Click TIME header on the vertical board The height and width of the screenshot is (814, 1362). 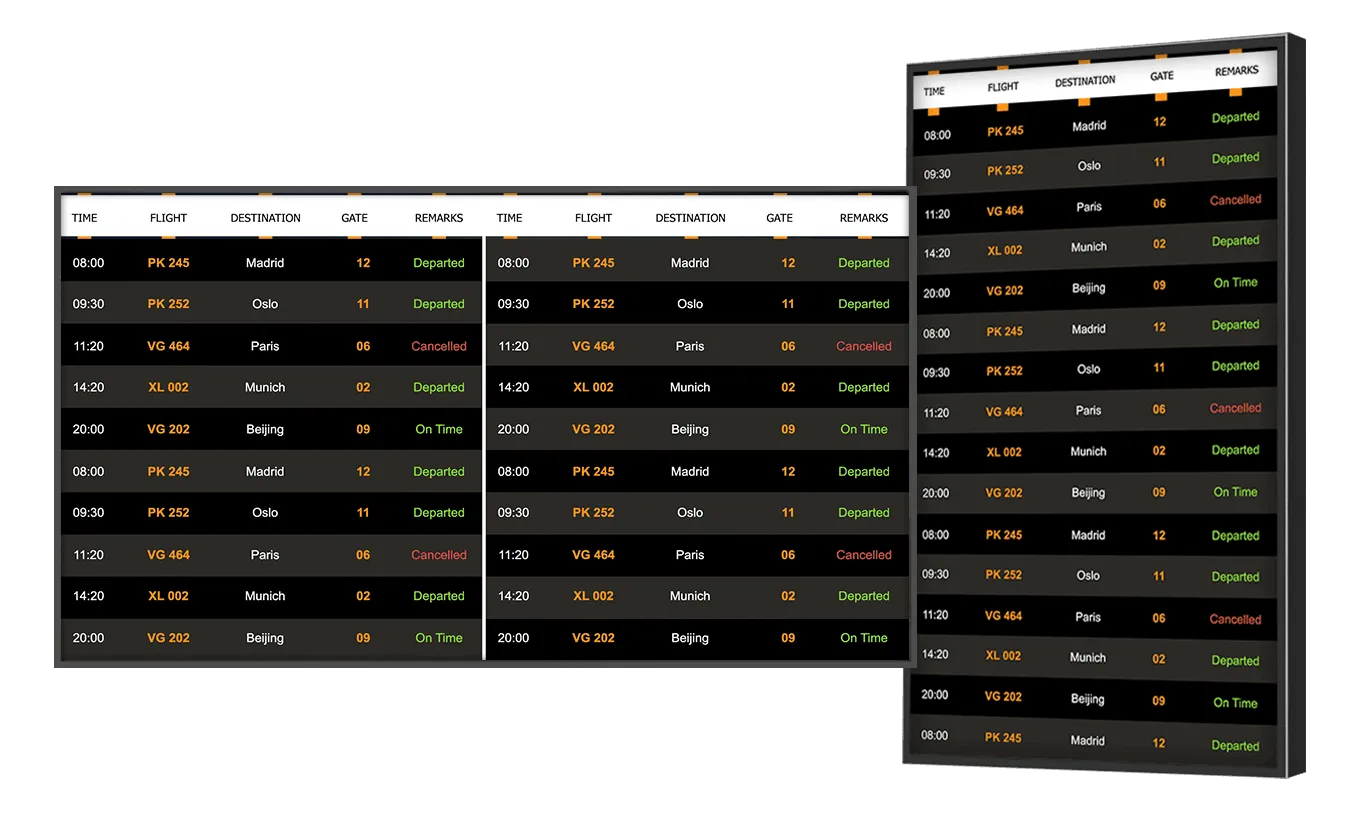click(x=934, y=91)
